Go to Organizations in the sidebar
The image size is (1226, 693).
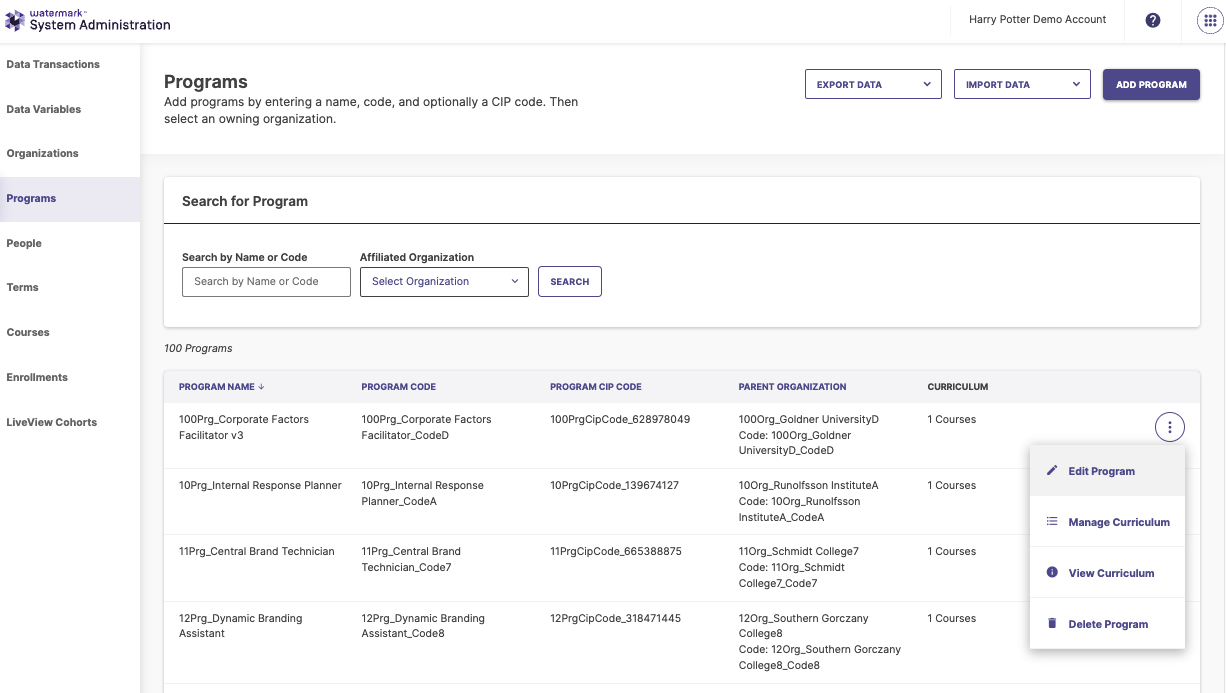[42, 153]
